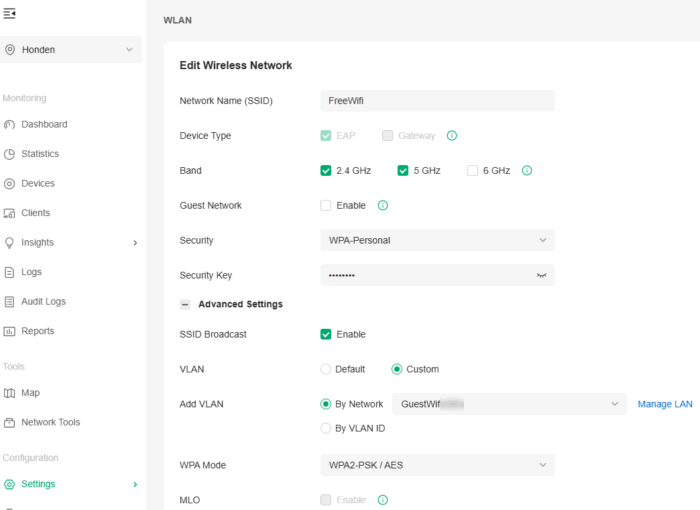The image size is (700, 510).
Task: Select the Default VLAN radio button
Action: click(x=326, y=369)
